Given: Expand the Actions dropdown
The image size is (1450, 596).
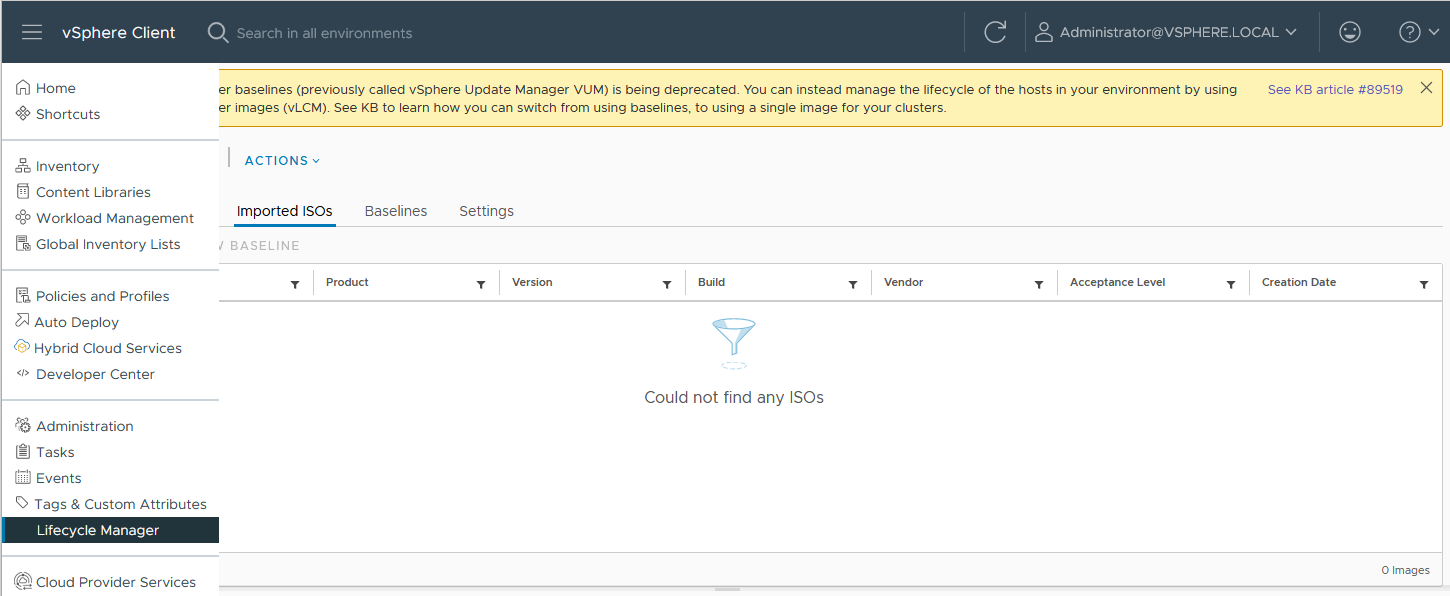Looking at the screenshot, I should (x=282, y=160).
